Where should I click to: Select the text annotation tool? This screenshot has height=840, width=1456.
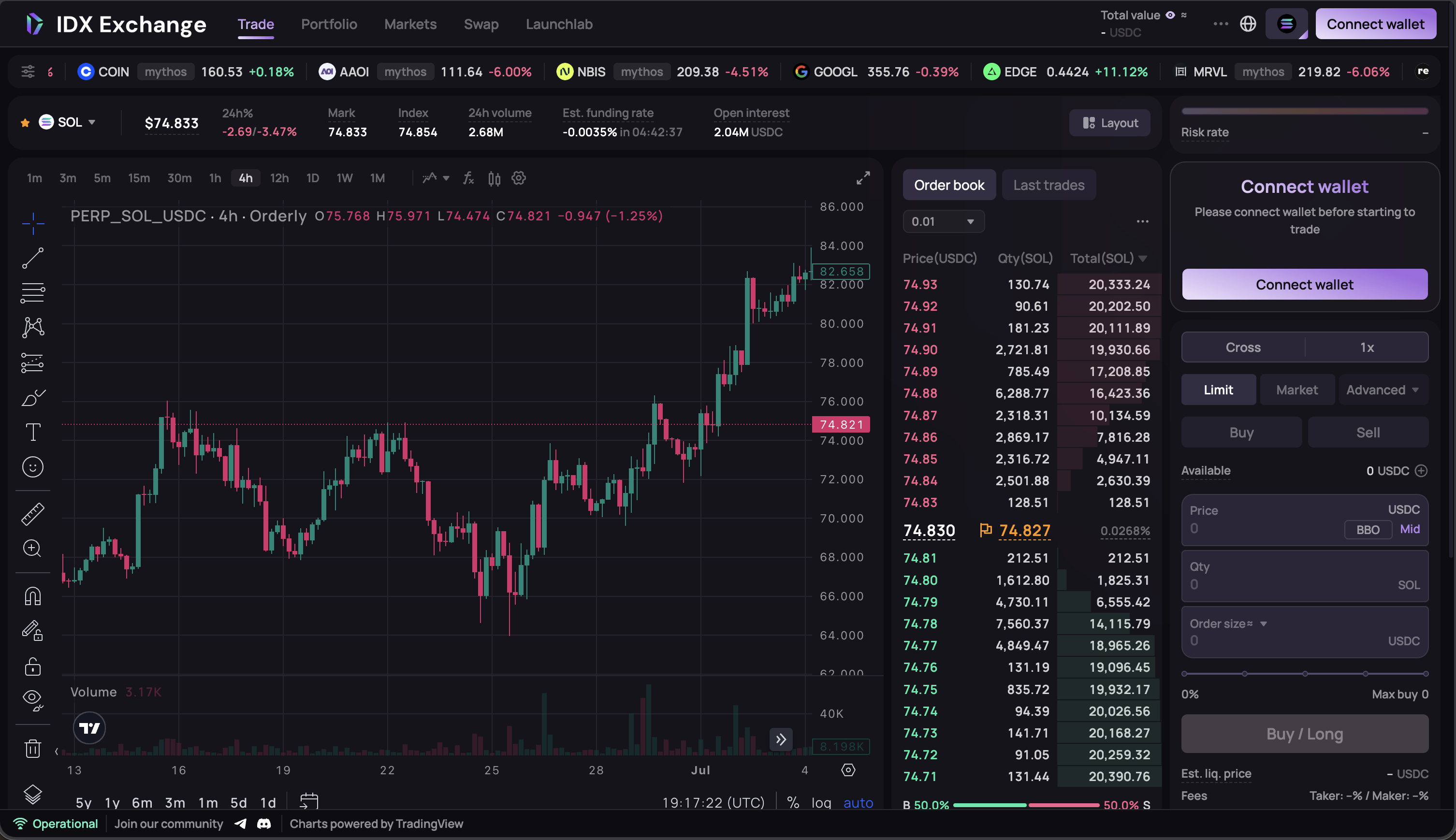tap(33, 432)
